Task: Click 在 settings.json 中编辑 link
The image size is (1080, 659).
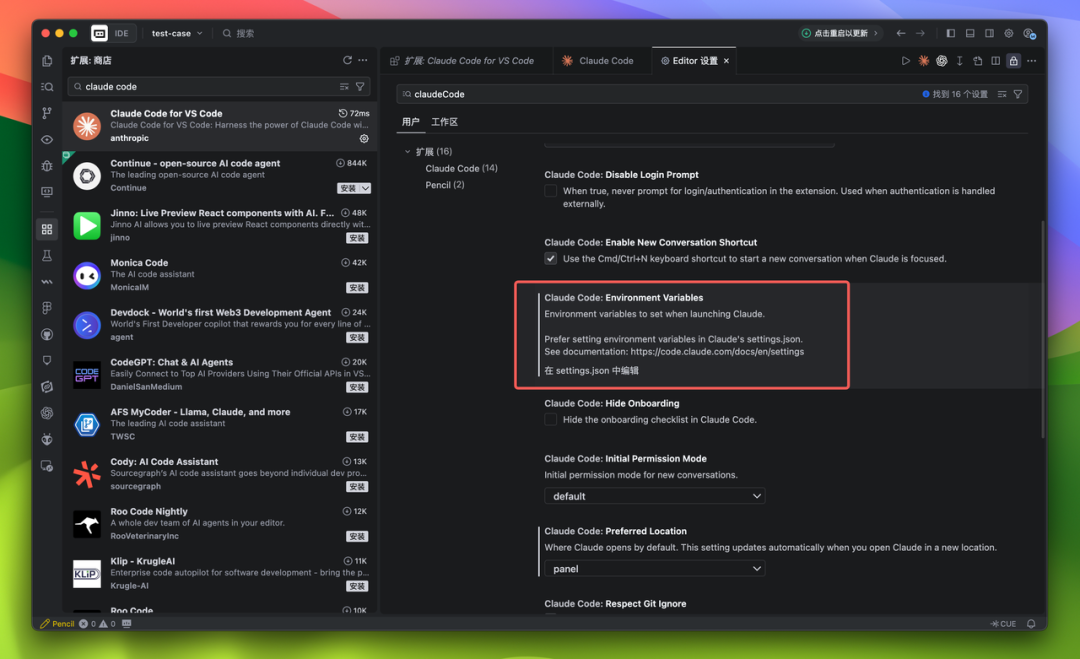Action: tap(591, 370)
